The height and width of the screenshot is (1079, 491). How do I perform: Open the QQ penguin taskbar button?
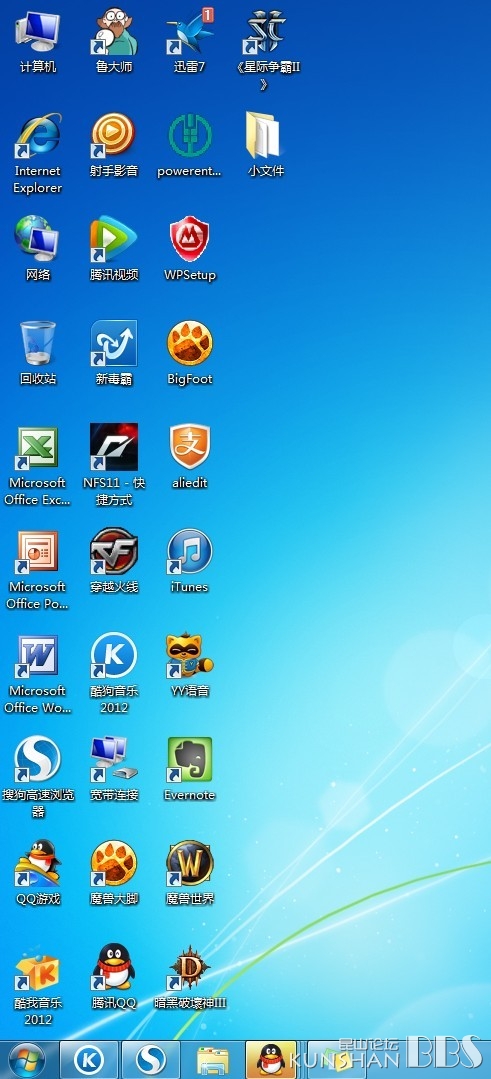click(x=271, y=1060)
